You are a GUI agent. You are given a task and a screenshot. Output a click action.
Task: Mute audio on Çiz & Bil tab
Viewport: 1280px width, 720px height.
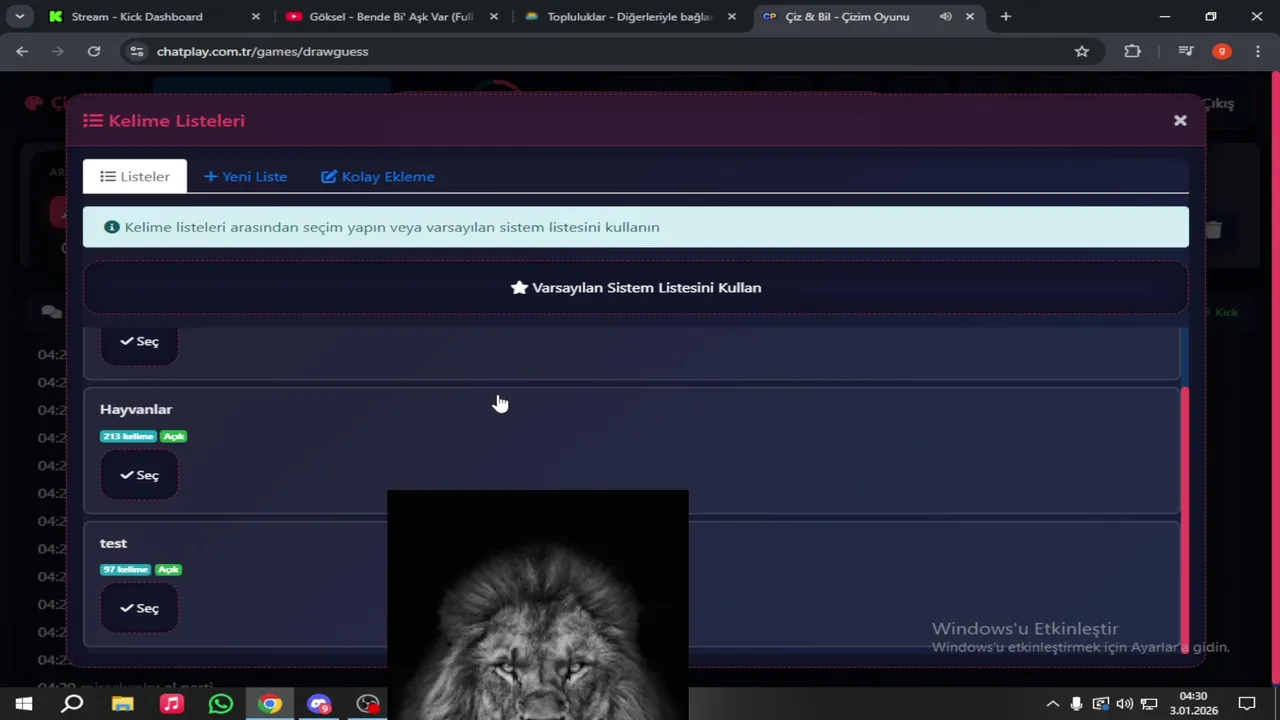pyautogui.click(x=946, y=16)
